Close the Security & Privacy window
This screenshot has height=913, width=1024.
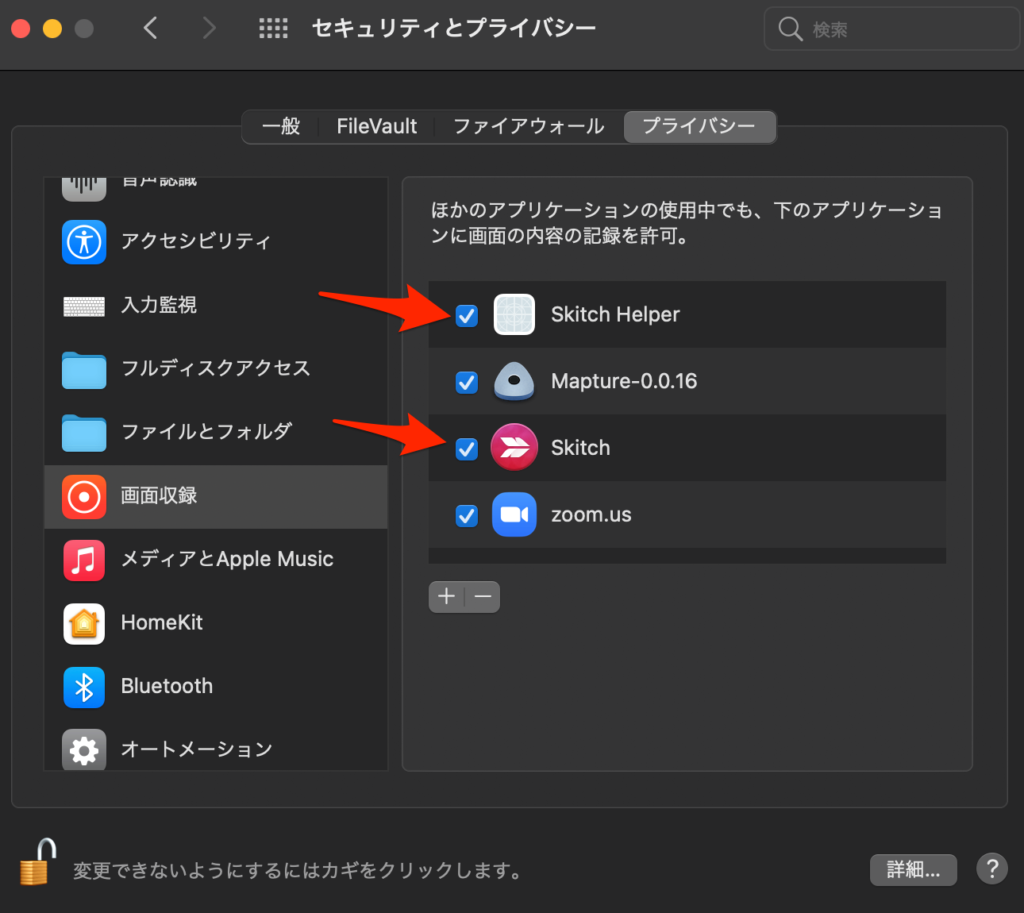(21, 29)
